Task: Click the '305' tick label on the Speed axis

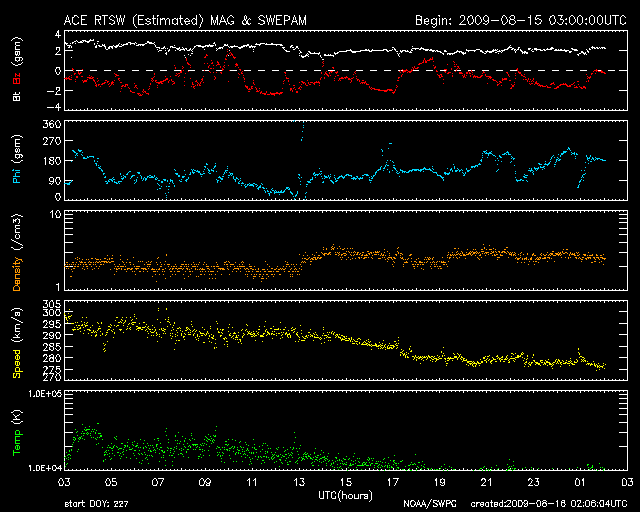Action: (52, 304)
